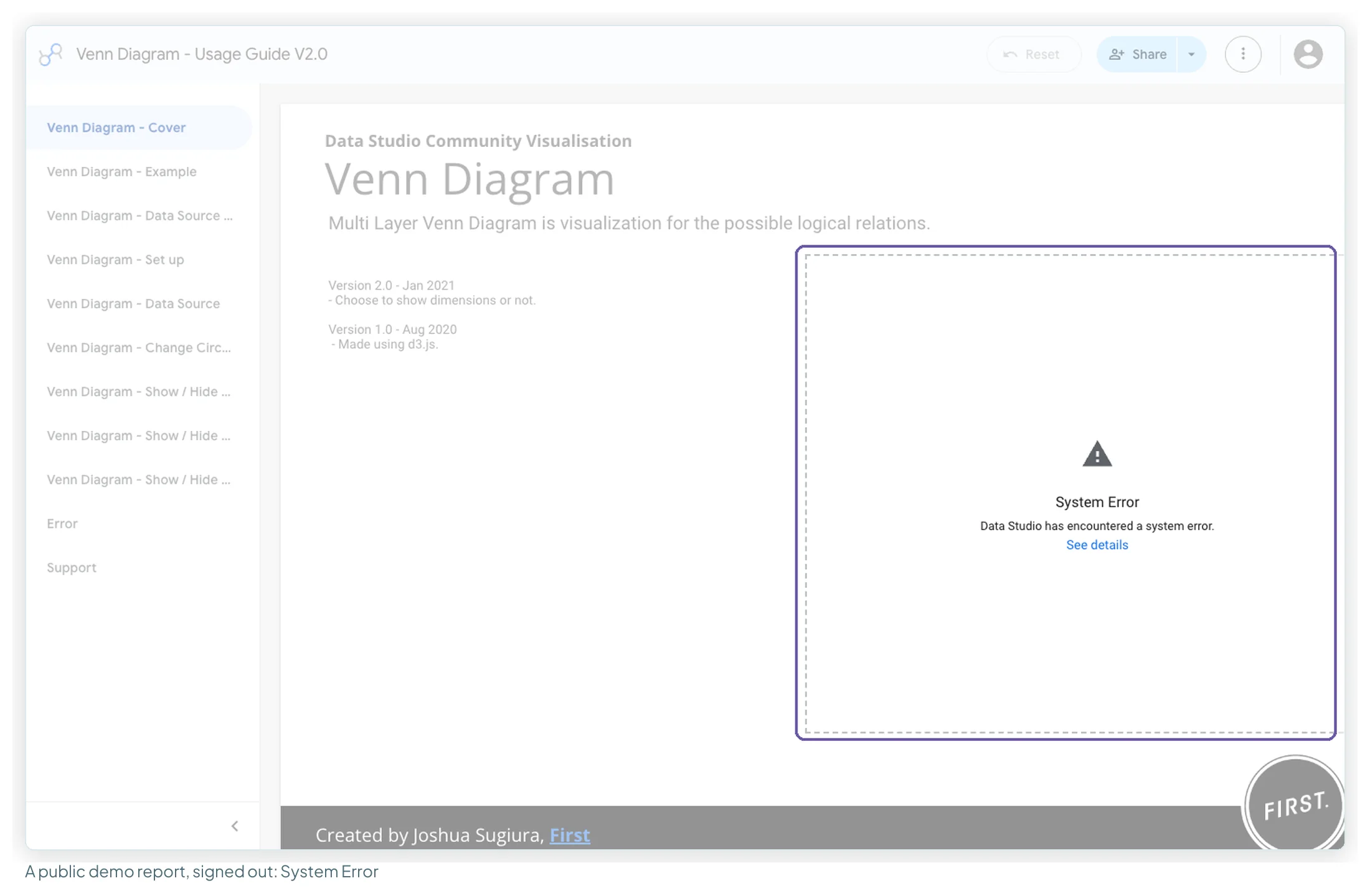Click the 'Venn Diagram - Usage Guide V2.0' title
This screenshot has width=1370, height=896.
tap(202, 54)
